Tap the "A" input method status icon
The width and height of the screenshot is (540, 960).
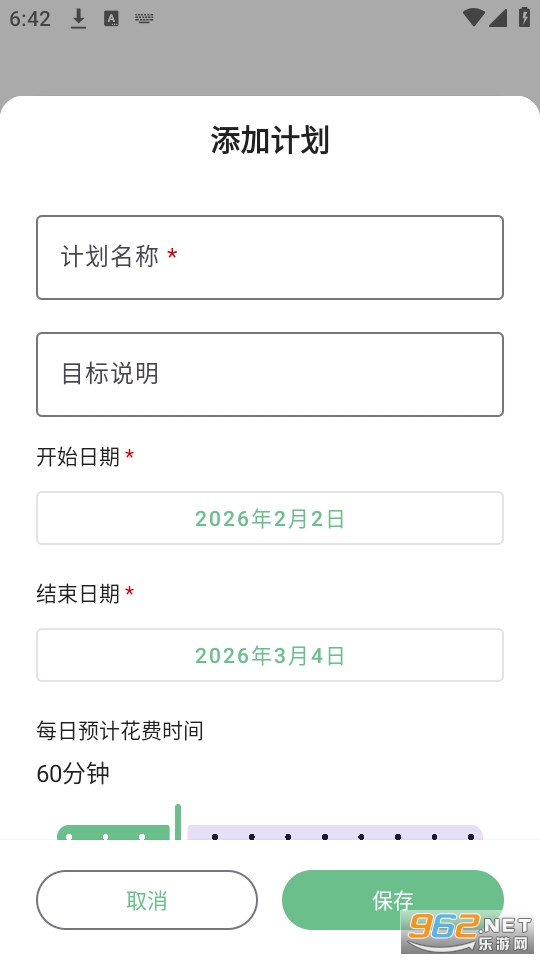click(x=111, y=18)
